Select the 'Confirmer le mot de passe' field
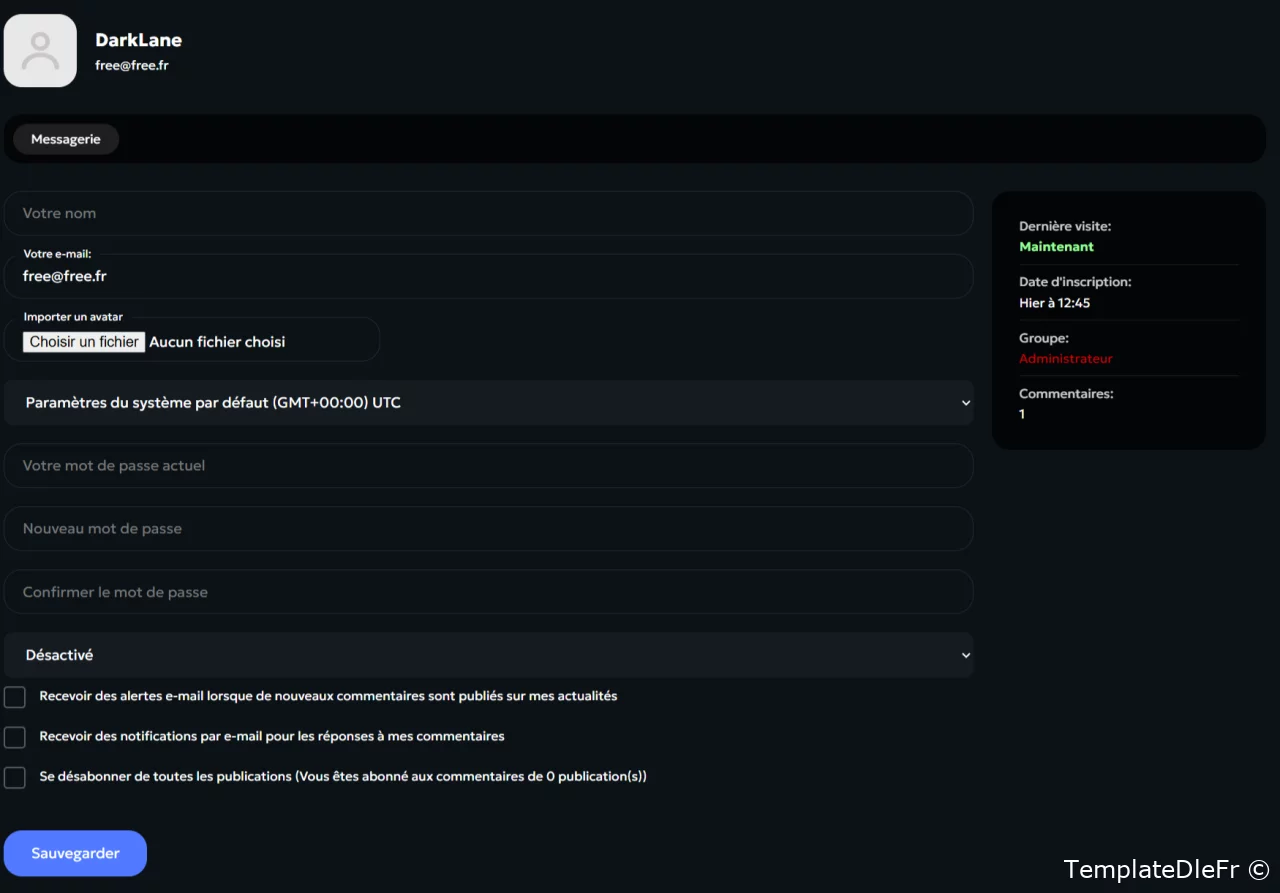 [488, 592]
